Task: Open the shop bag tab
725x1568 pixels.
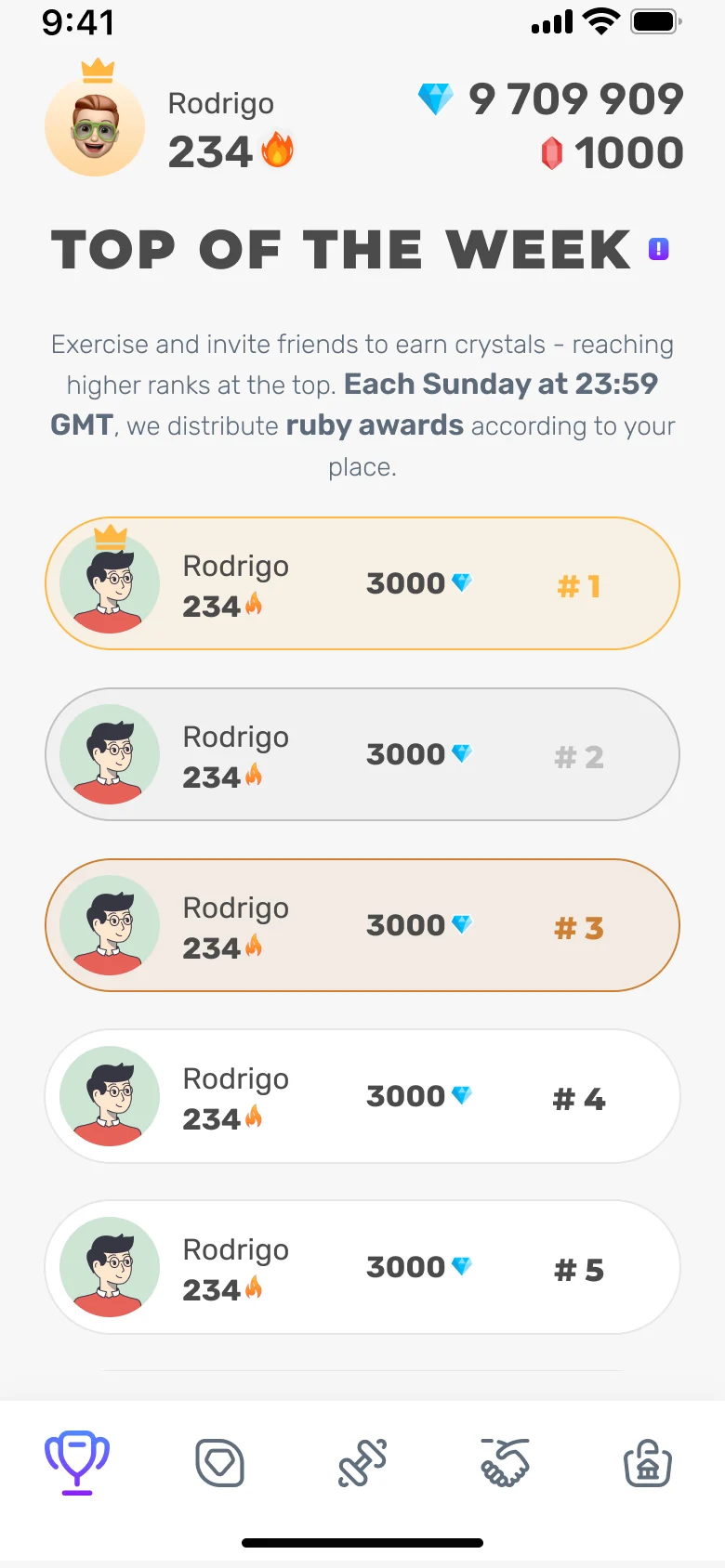Action: (x=648, y=1463)
